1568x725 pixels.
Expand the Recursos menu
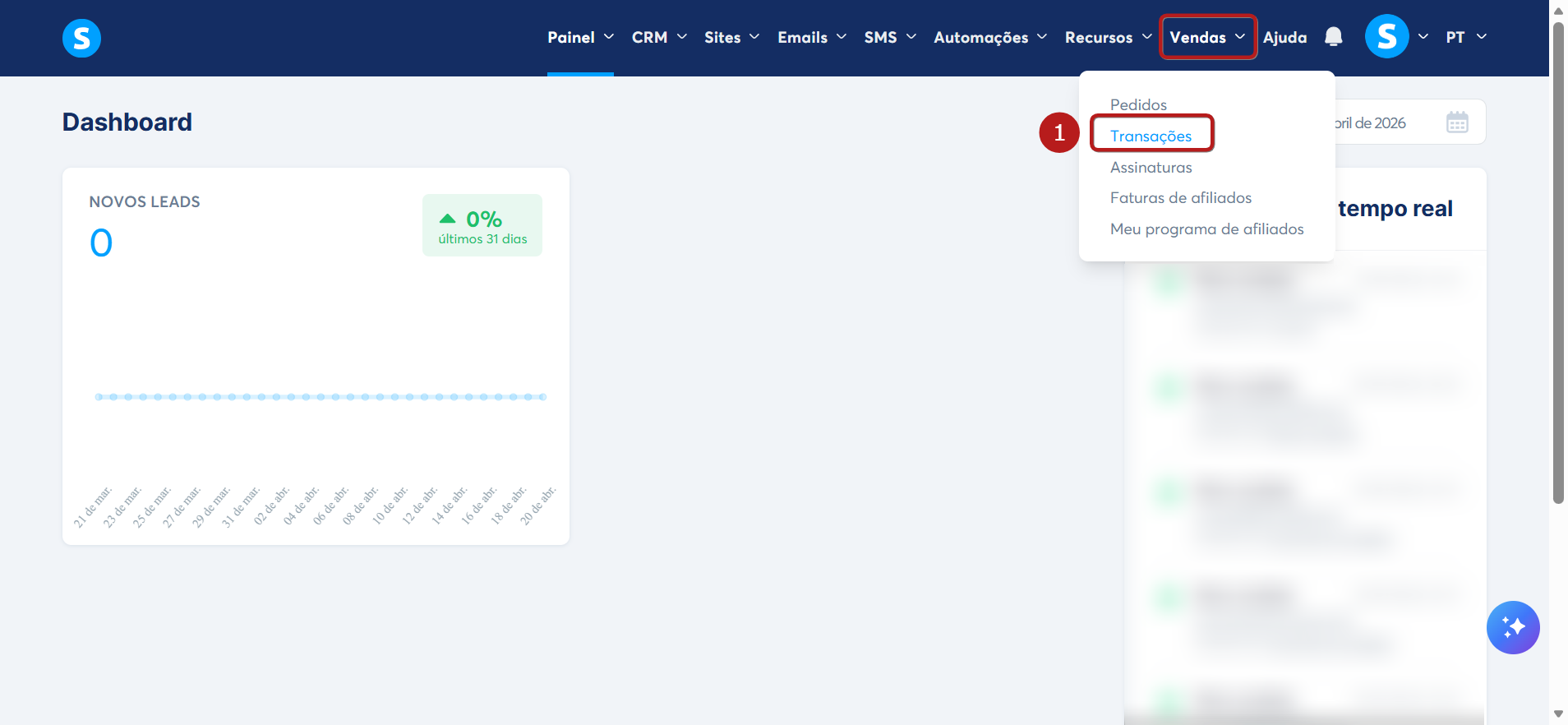[x=1108, y=37]
